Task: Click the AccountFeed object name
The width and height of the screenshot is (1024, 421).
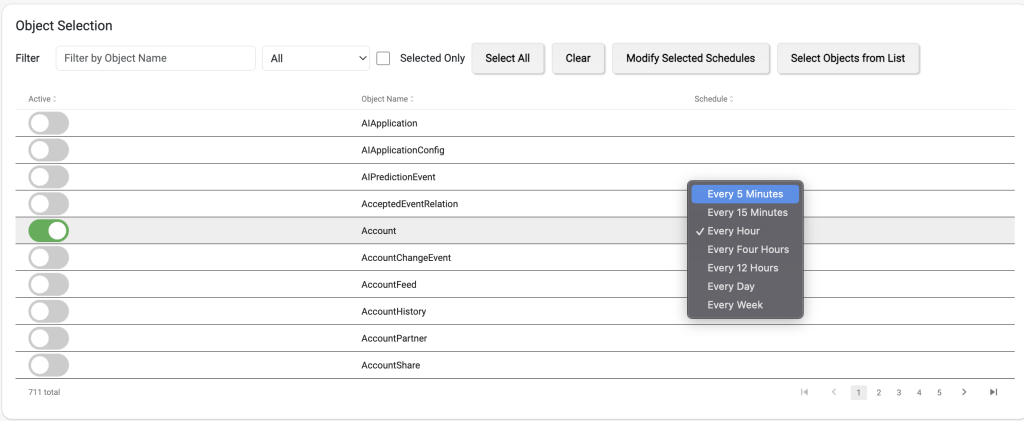Action: point(389,285)
